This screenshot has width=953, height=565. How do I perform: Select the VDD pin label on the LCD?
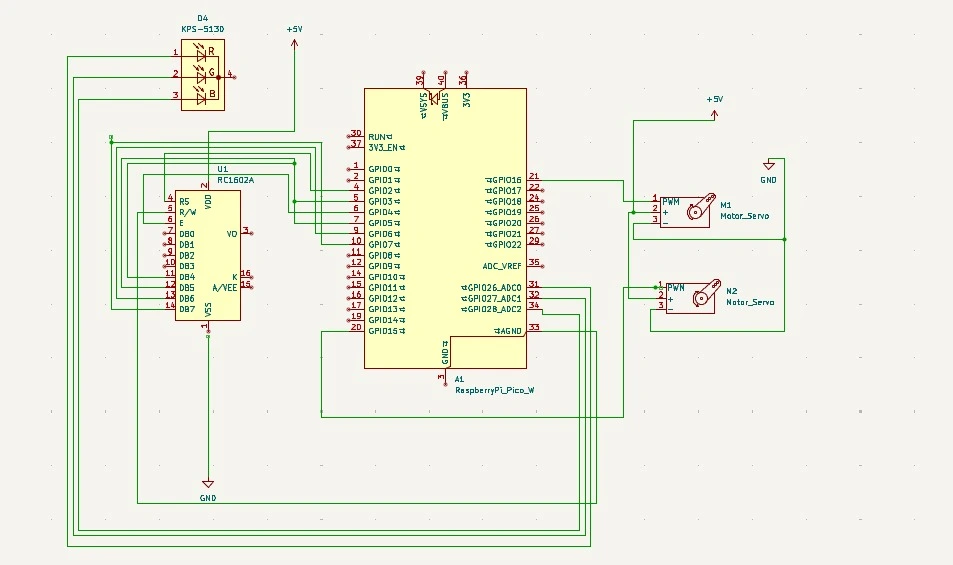(x=208, y=202)
